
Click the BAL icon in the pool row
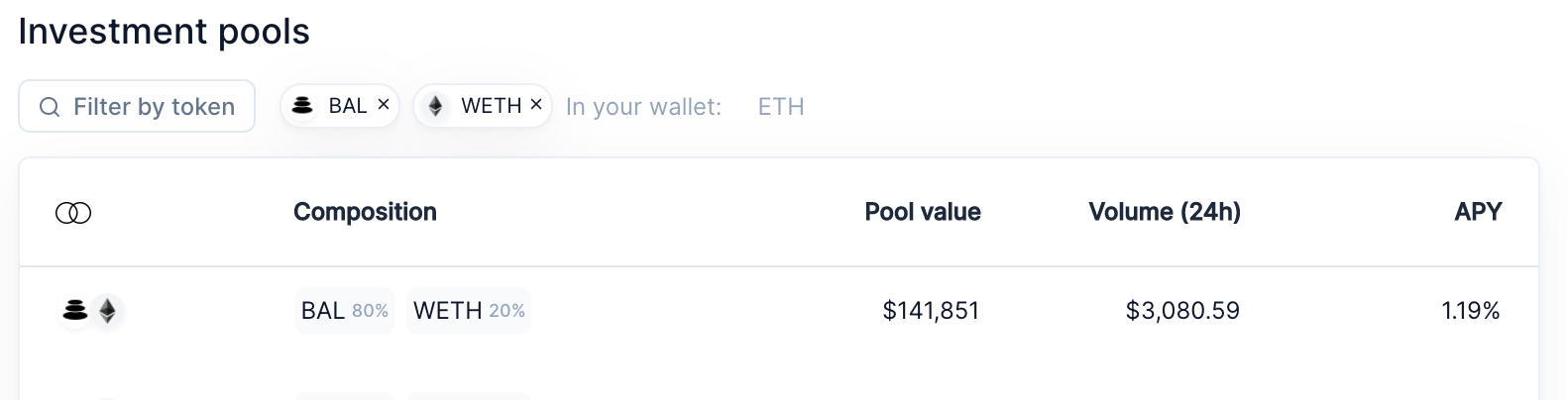pyautogui.click(x=74, y=311)
